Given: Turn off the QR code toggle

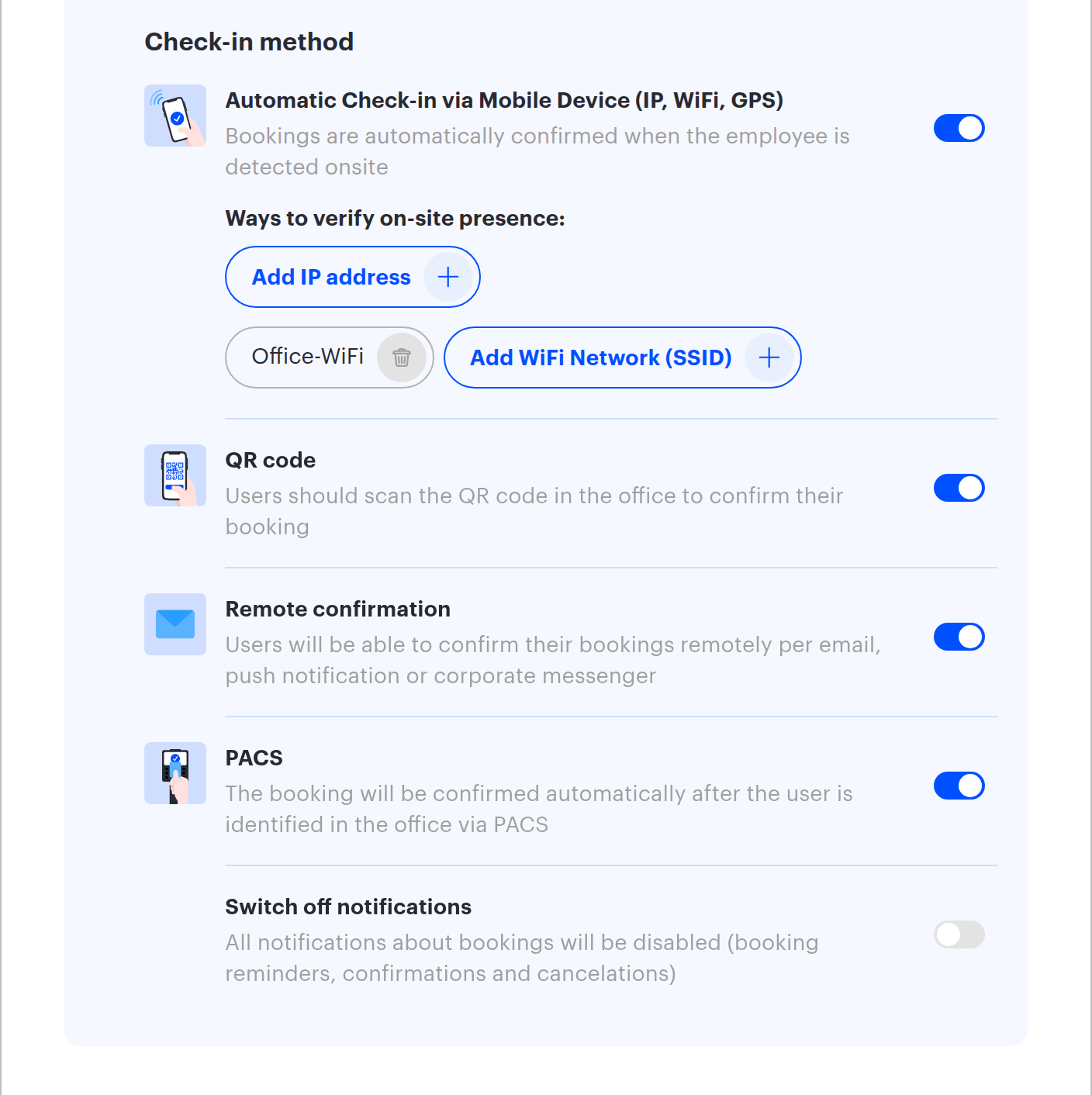Looking at the screenshot, I should 959,488.
